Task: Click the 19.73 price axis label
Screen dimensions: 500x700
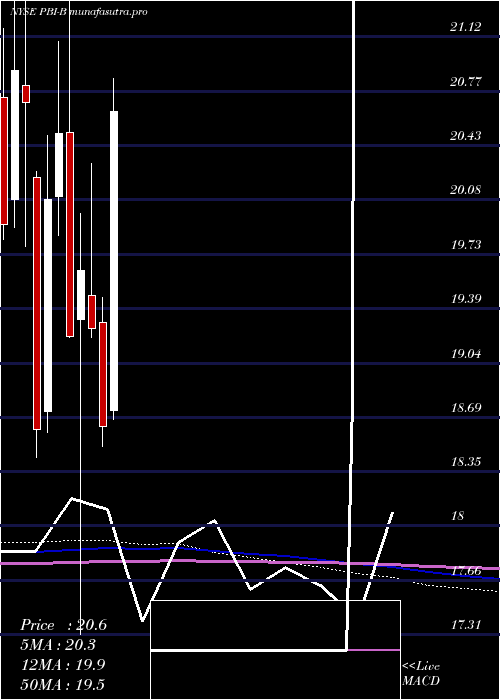Action: tap(466, 245)
